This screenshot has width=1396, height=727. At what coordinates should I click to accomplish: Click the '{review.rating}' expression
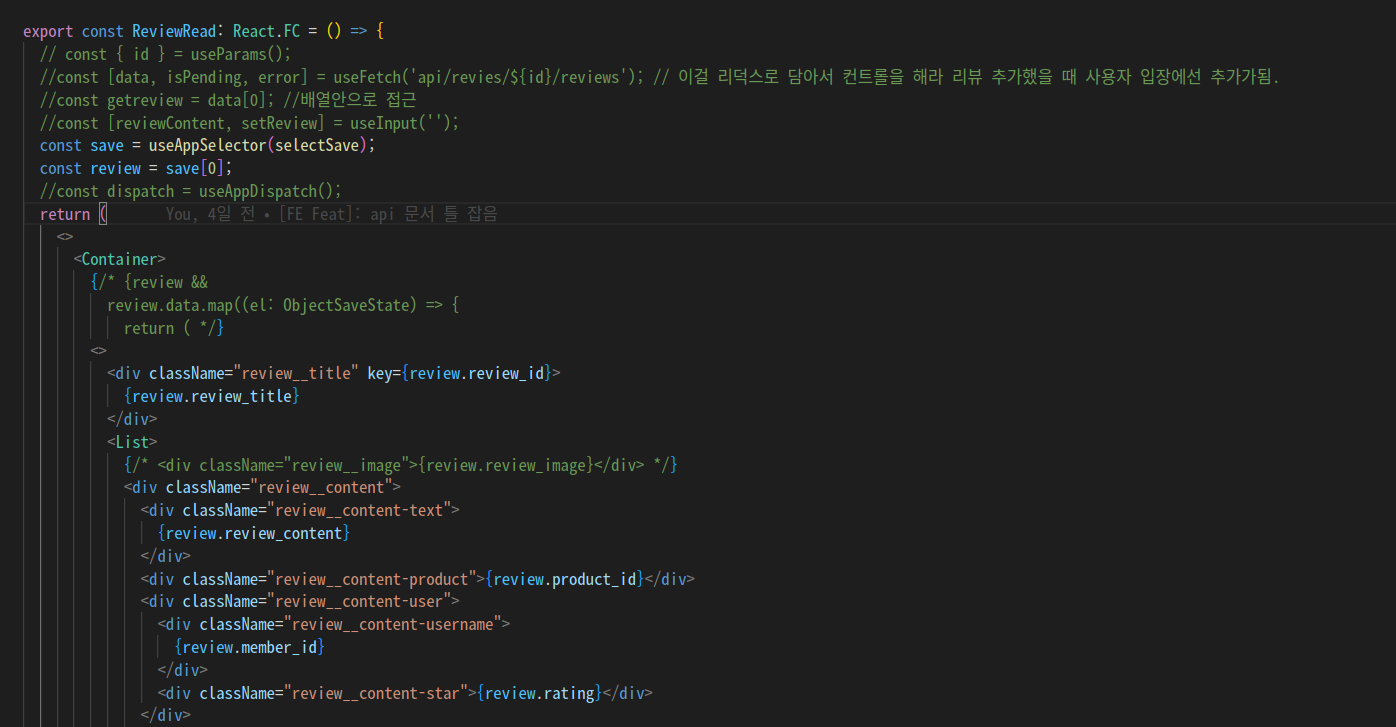[x=538, y=693]
